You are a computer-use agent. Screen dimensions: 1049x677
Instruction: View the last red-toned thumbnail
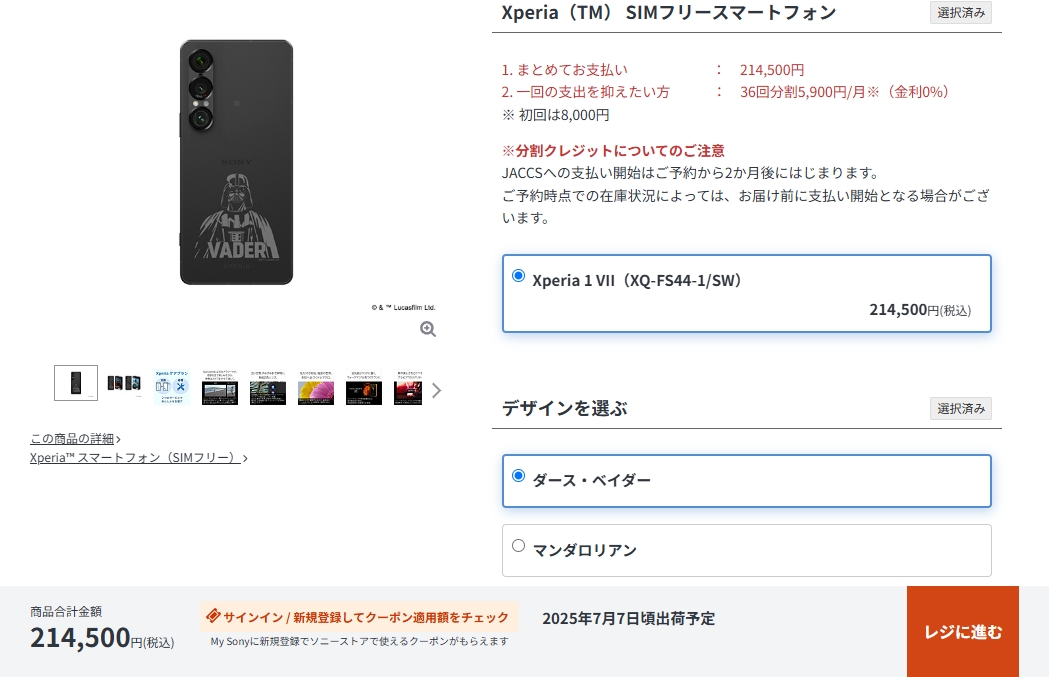tap(408, 387)
